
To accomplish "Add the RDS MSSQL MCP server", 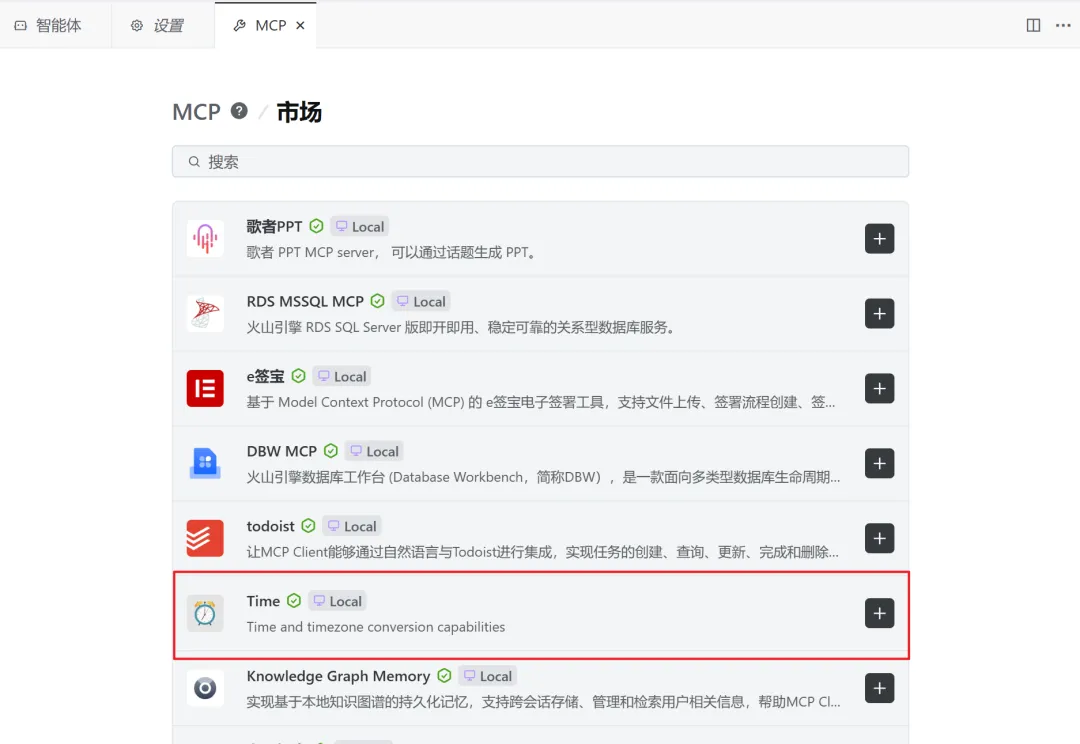I will click(x=880, y=314).
